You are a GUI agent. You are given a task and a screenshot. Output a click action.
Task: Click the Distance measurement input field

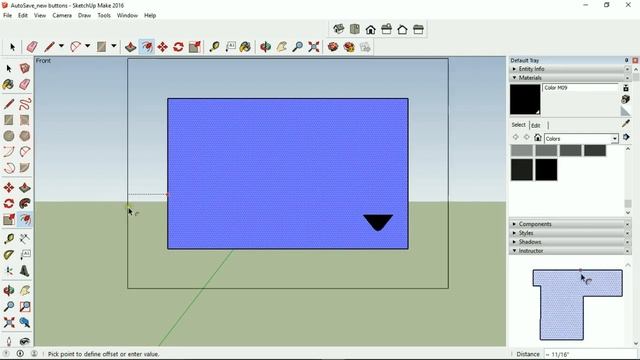click(x=590, y=354)
